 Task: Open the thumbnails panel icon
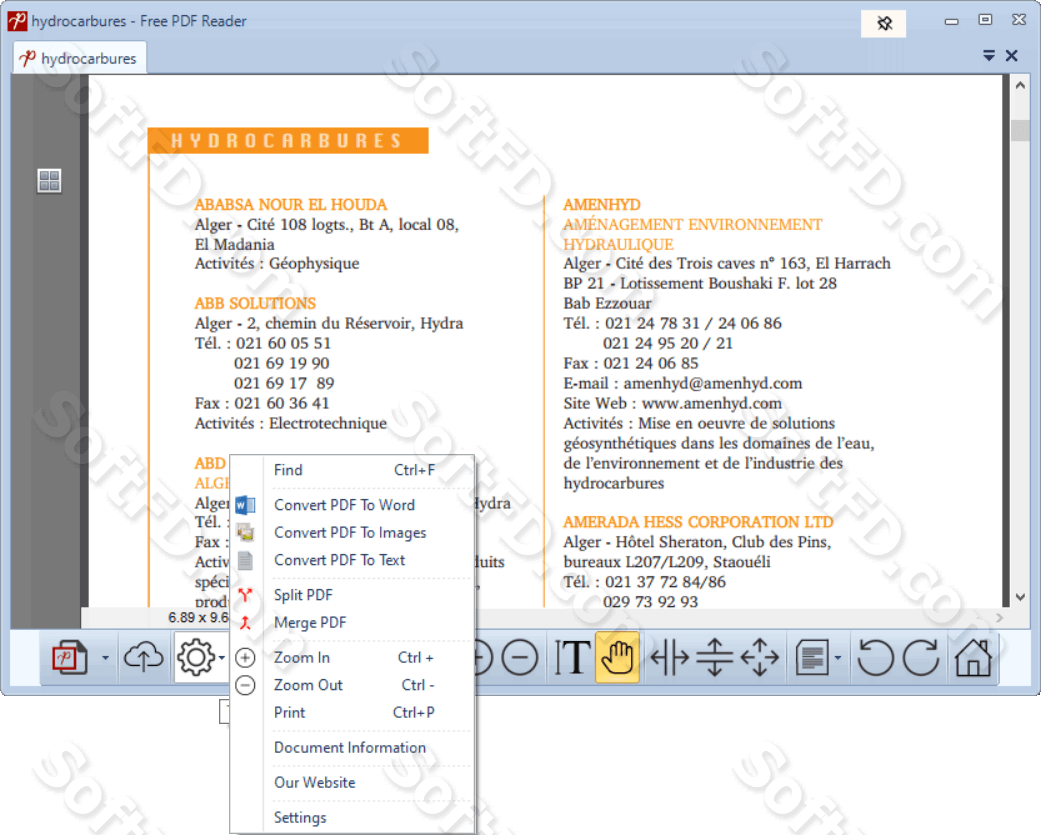49,181
